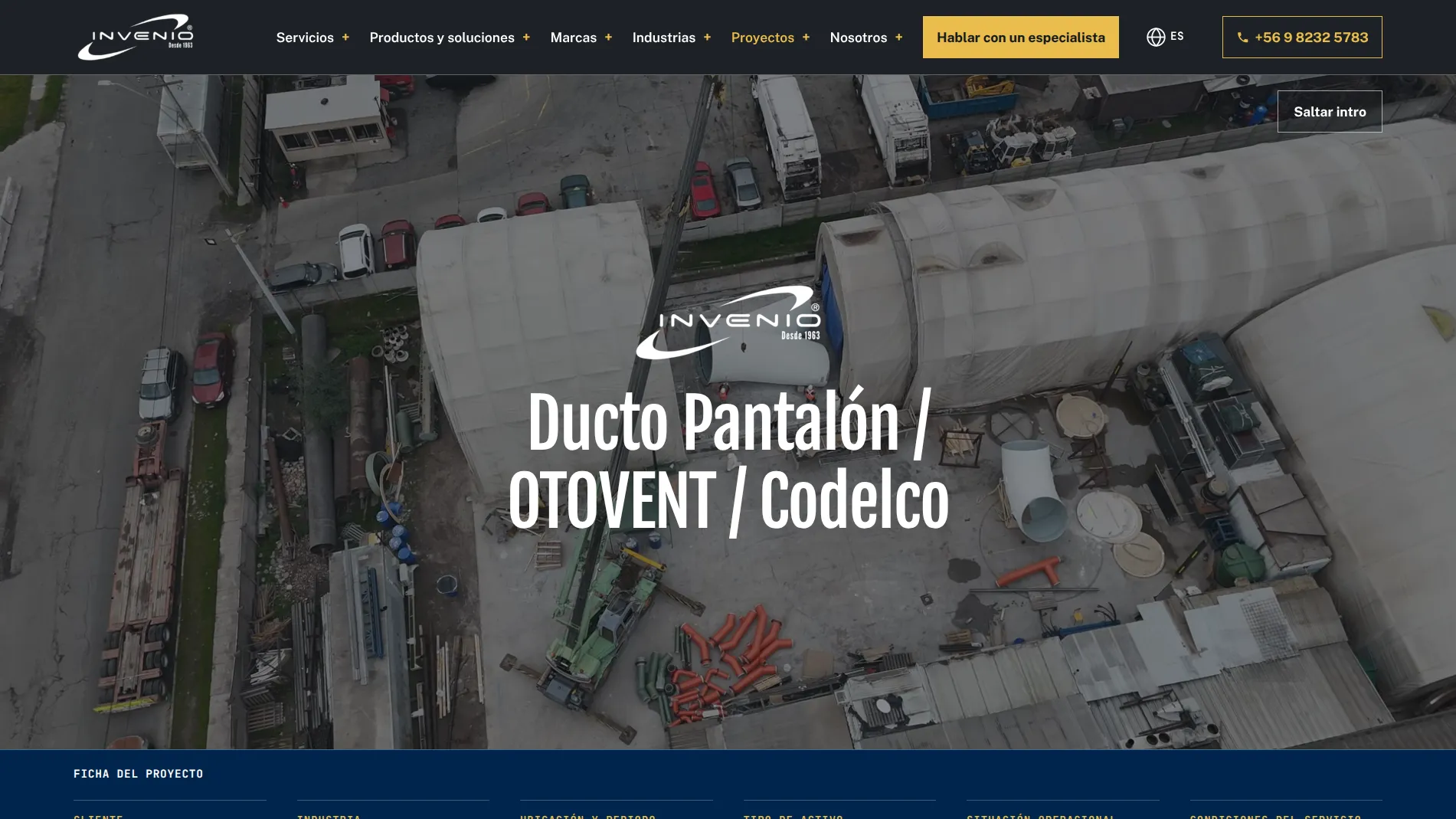Switch language using the ES selector
The image size is (1456, 819).
pos(1177,36)
